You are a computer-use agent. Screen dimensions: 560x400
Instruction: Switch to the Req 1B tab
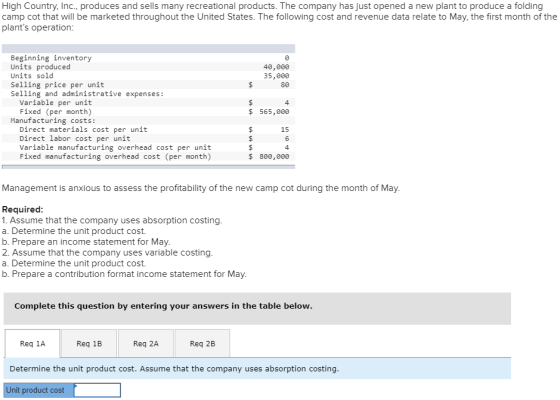pyautogui.click(x=89, y=344)
